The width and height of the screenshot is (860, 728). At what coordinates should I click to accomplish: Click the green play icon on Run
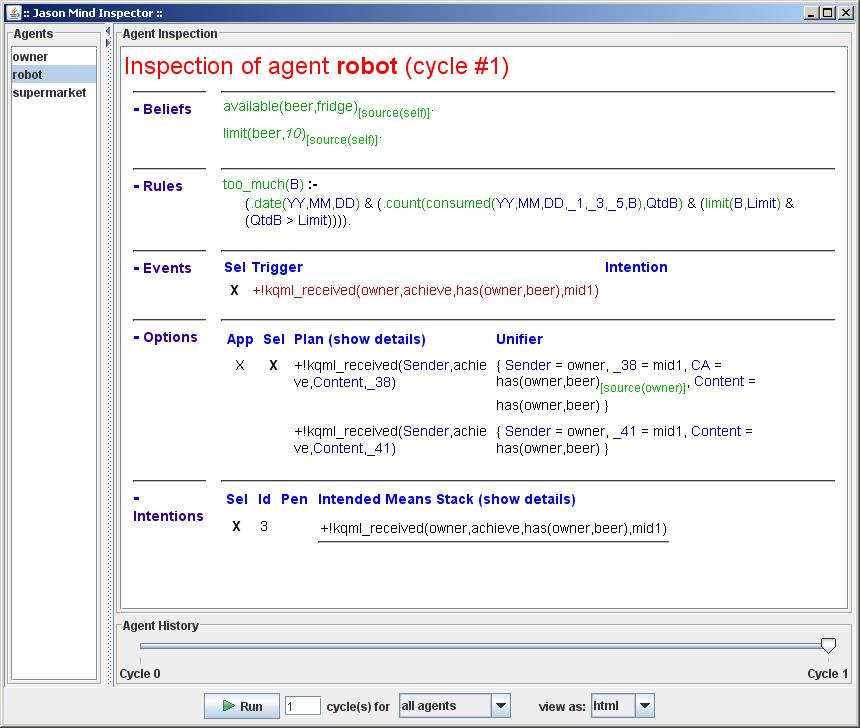click(x=228, y=706)
